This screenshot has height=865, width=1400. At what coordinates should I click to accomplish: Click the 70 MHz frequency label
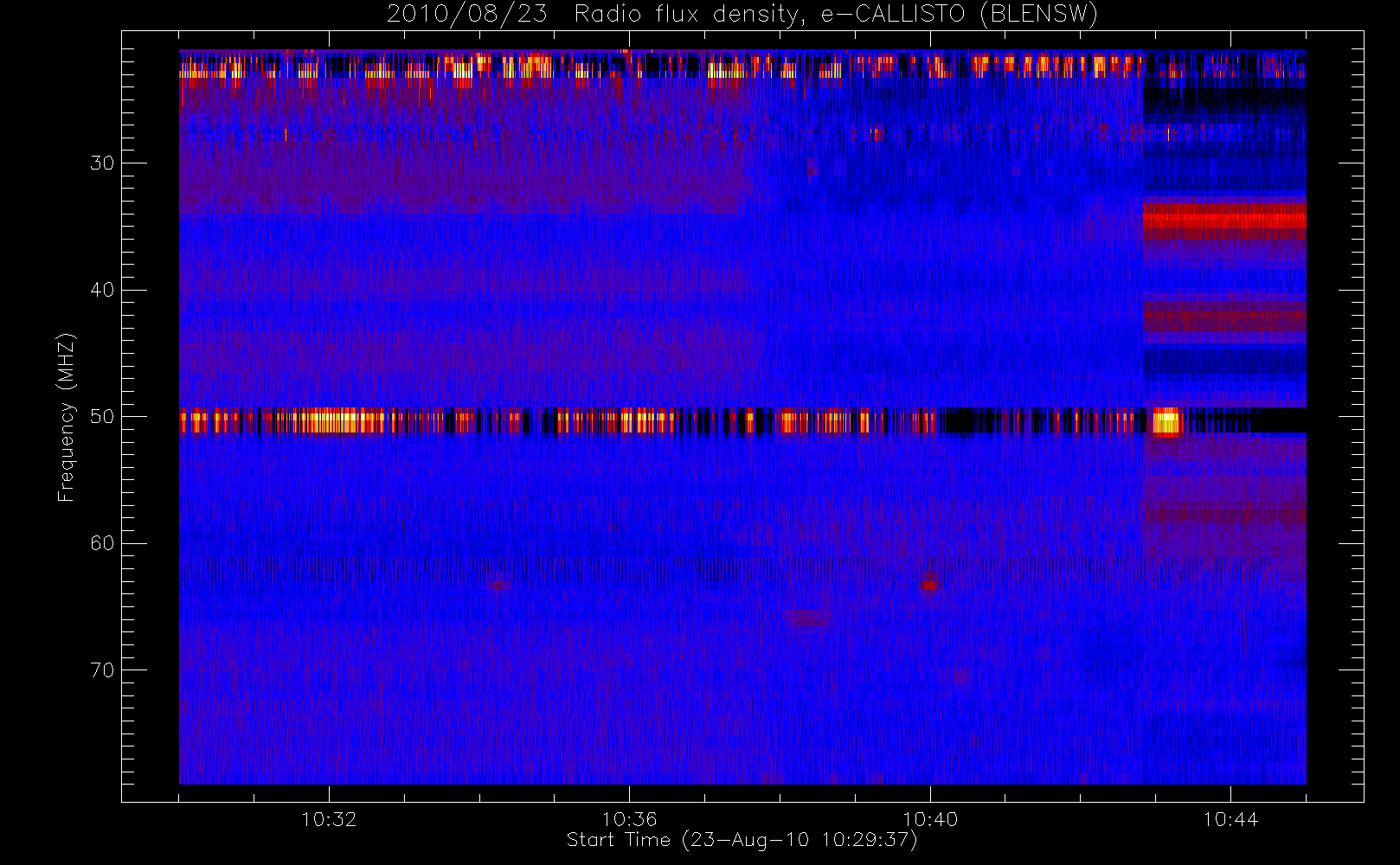(x=102, y=670)
